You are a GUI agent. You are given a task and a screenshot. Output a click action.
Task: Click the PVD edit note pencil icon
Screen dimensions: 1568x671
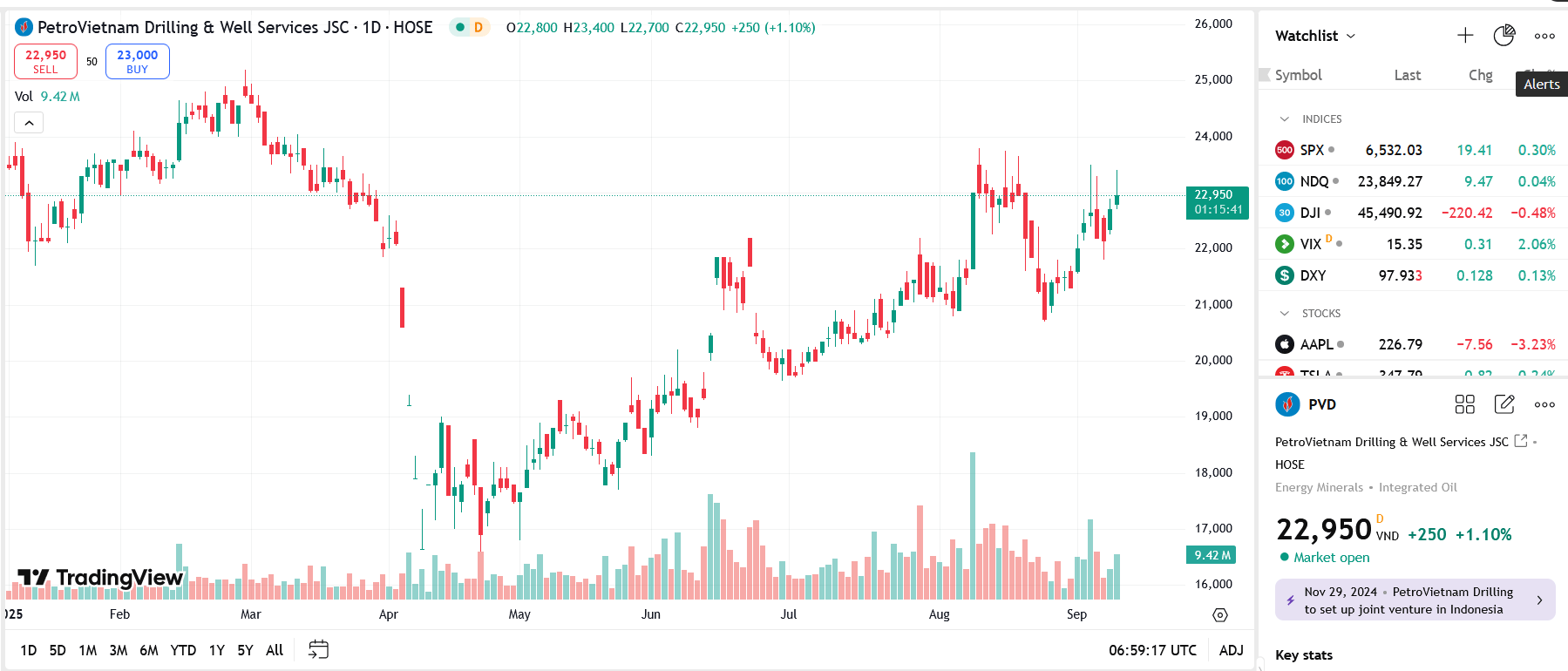click(1504, 404)
